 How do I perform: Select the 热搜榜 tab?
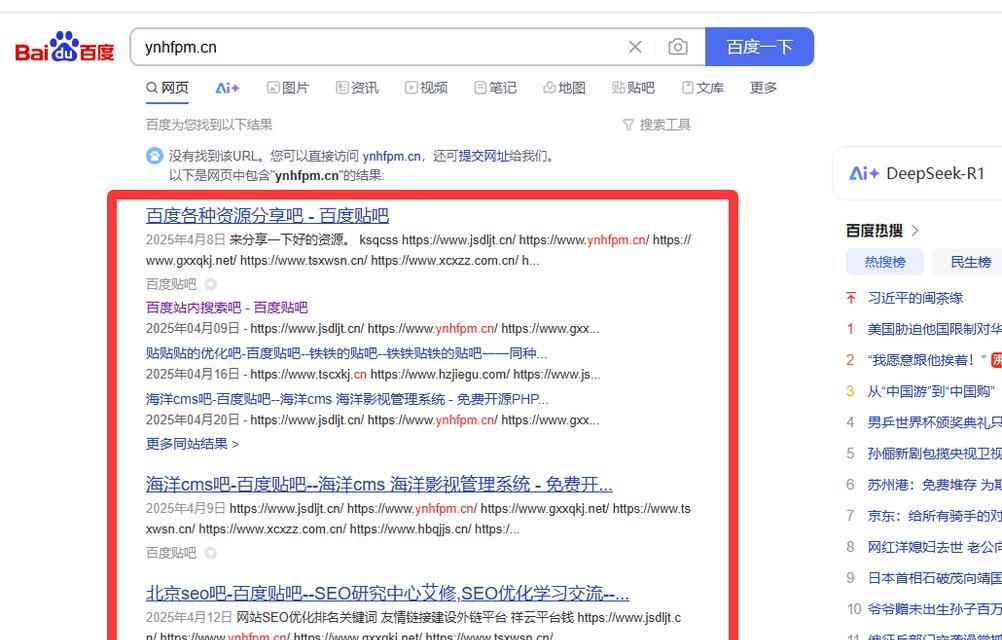[884, 262]
